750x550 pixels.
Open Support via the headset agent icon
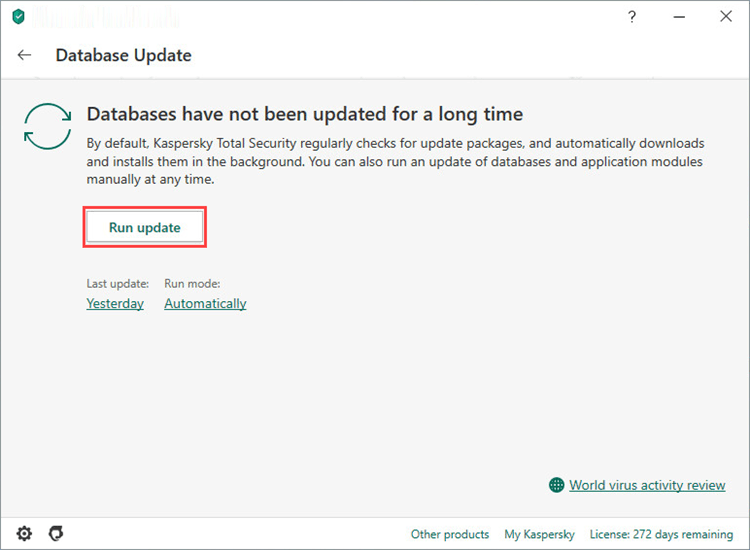coord(56,533)
